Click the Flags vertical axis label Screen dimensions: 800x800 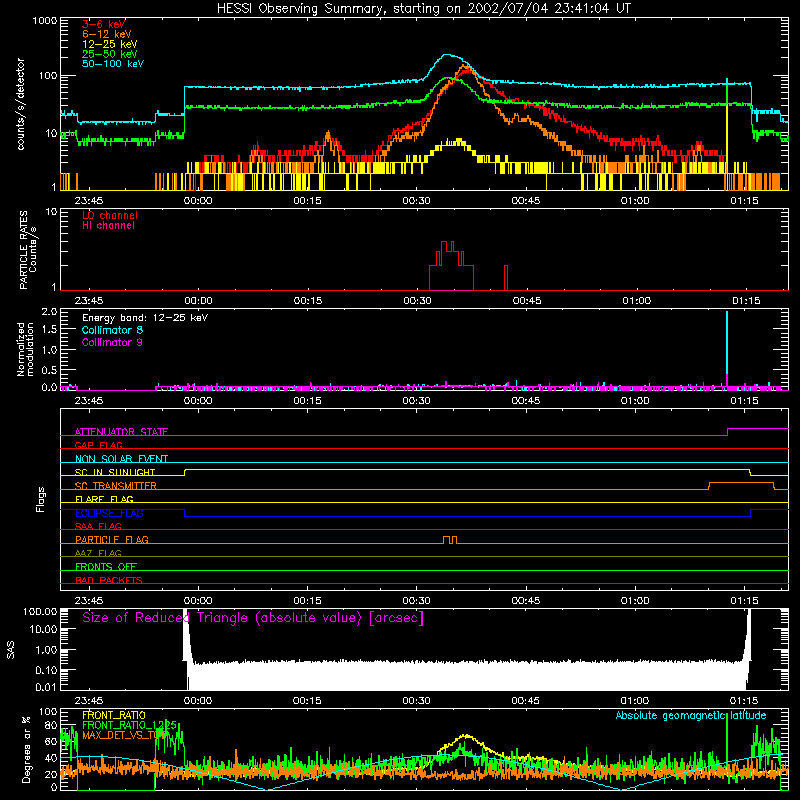pos(41,499)
